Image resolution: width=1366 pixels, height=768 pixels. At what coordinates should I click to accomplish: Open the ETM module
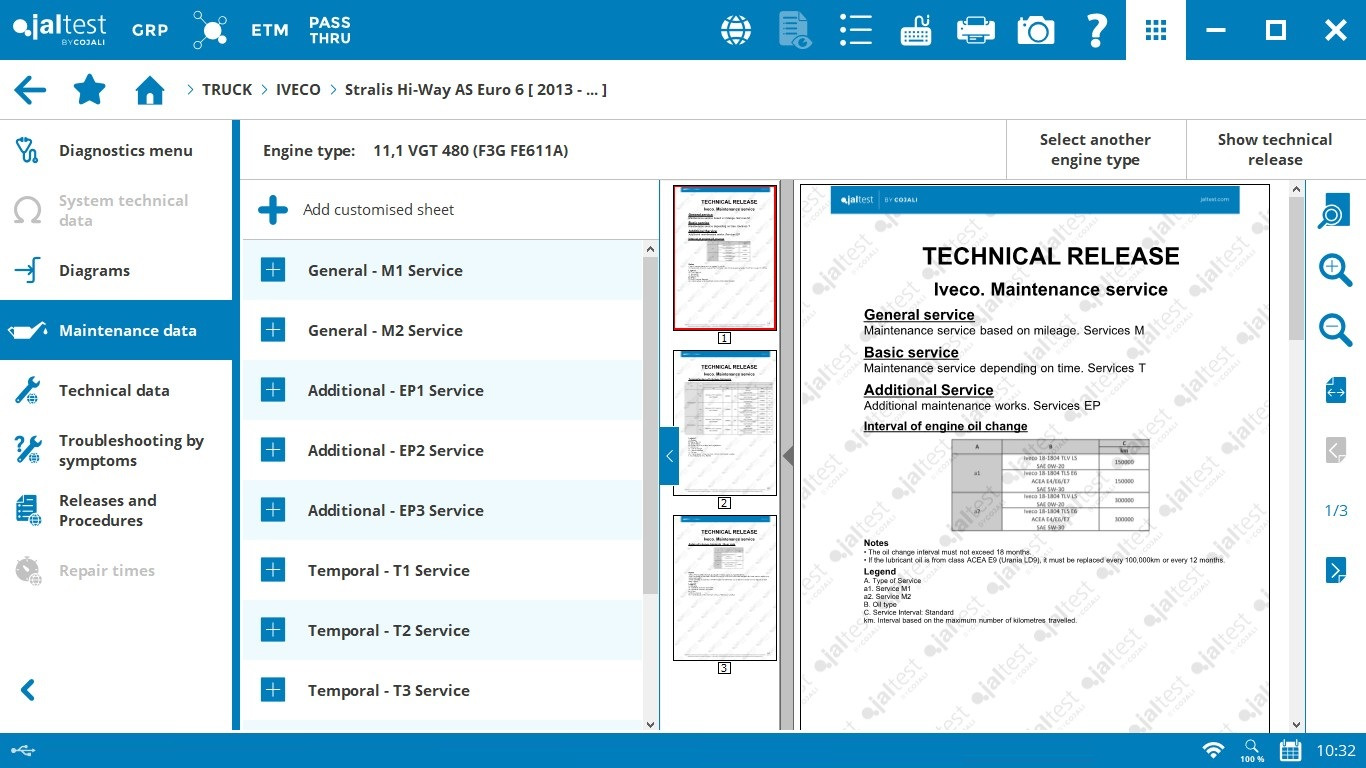tap(270, 30)
